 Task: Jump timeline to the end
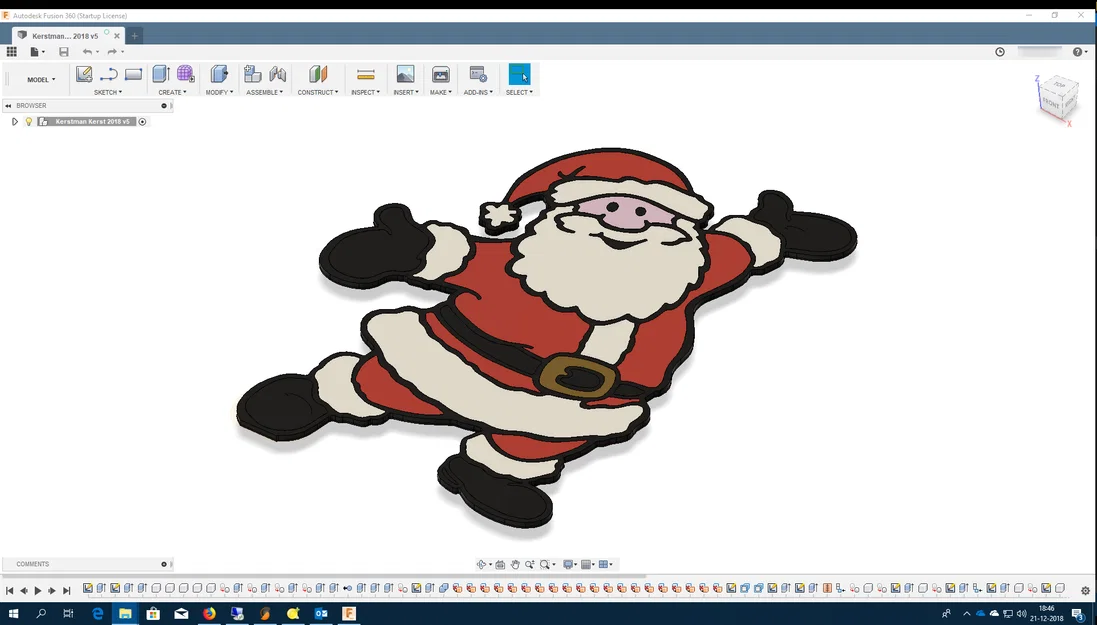pyautogui.click(x=66, y=591)
